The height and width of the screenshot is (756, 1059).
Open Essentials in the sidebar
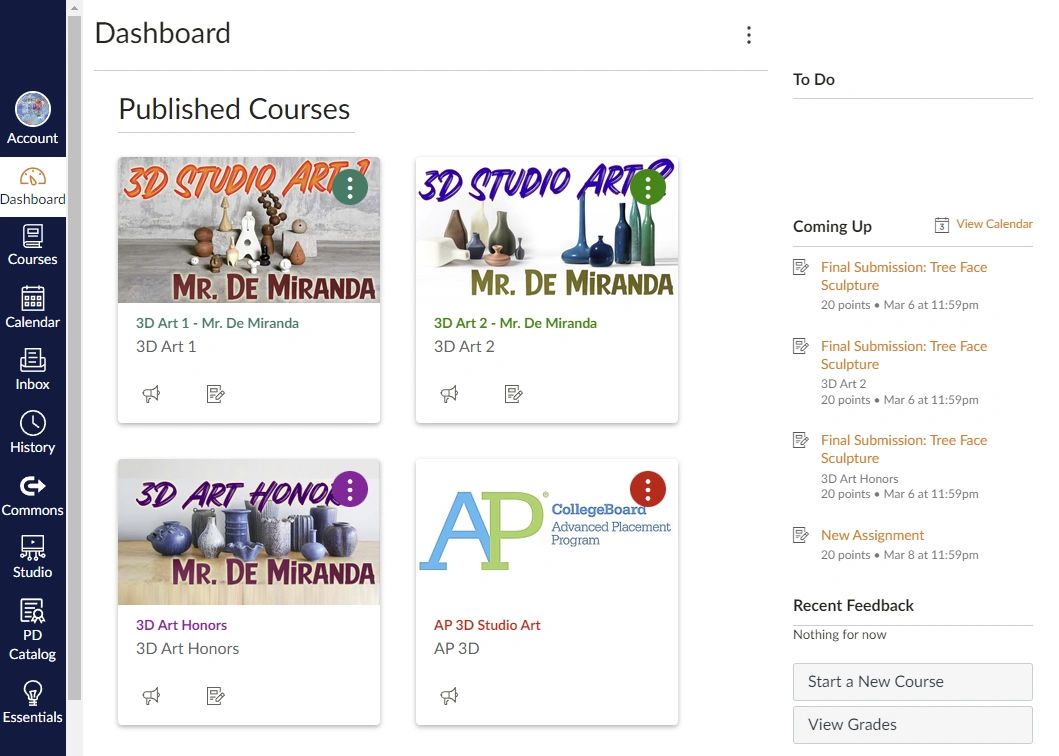pyautogui.click(x=32, y=702)
